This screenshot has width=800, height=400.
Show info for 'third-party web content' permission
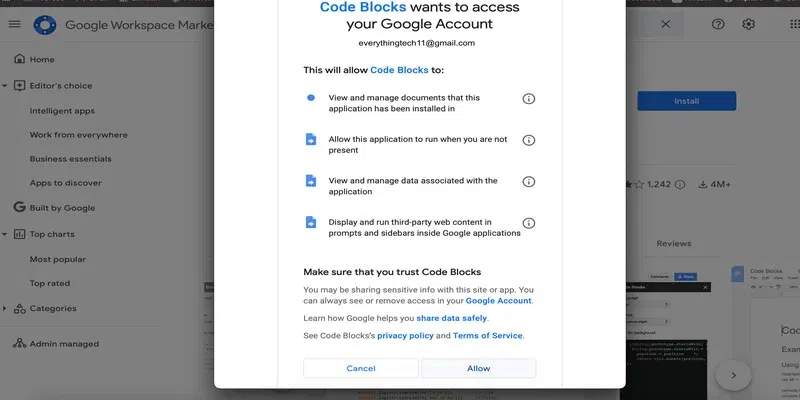click(529, 223)
